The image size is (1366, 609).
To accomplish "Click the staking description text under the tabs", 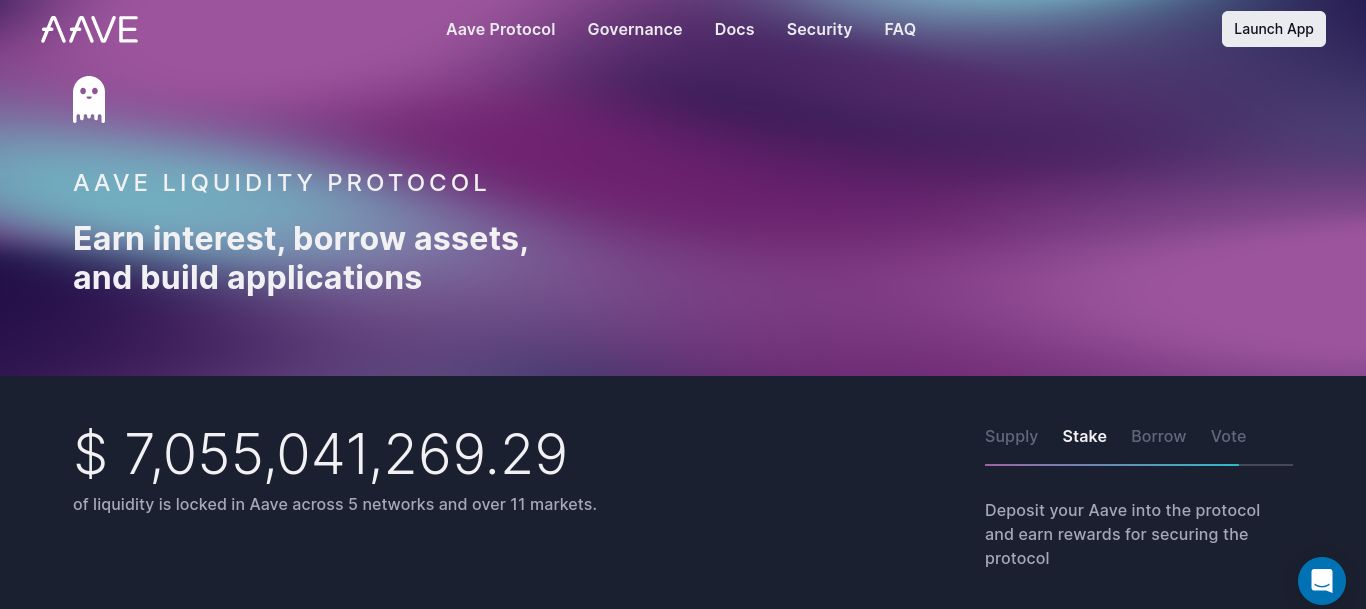I will pyautogui.click(x=1122, y=534).
